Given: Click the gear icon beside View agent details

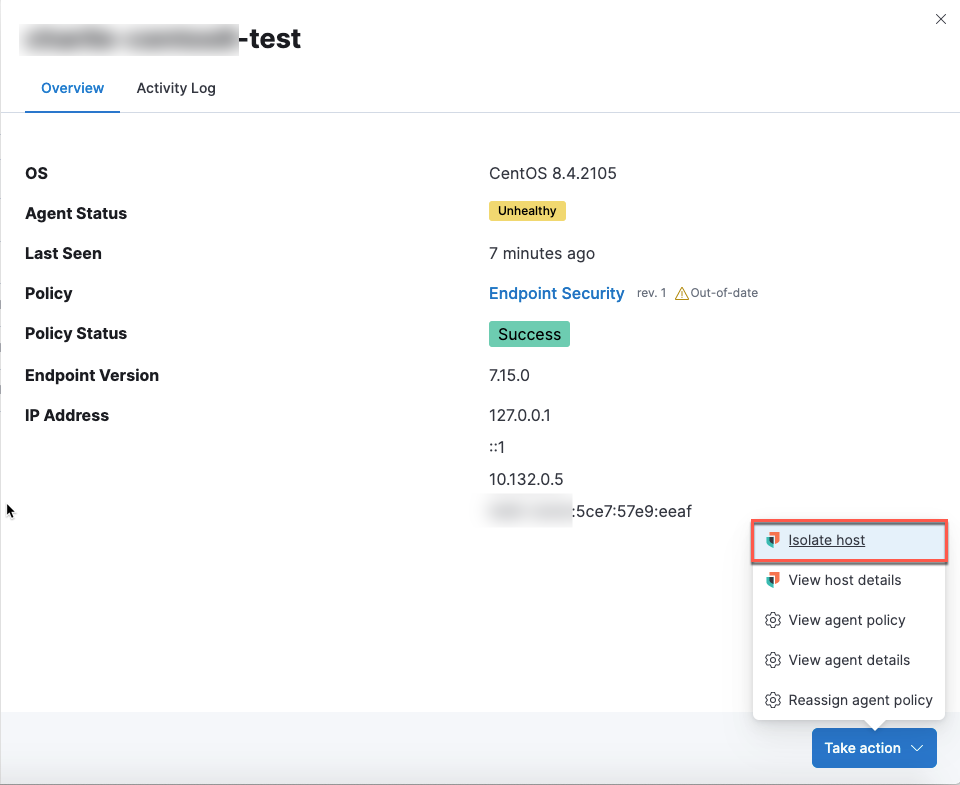Looking at the screenshot, I should click(x=772, y=660).
